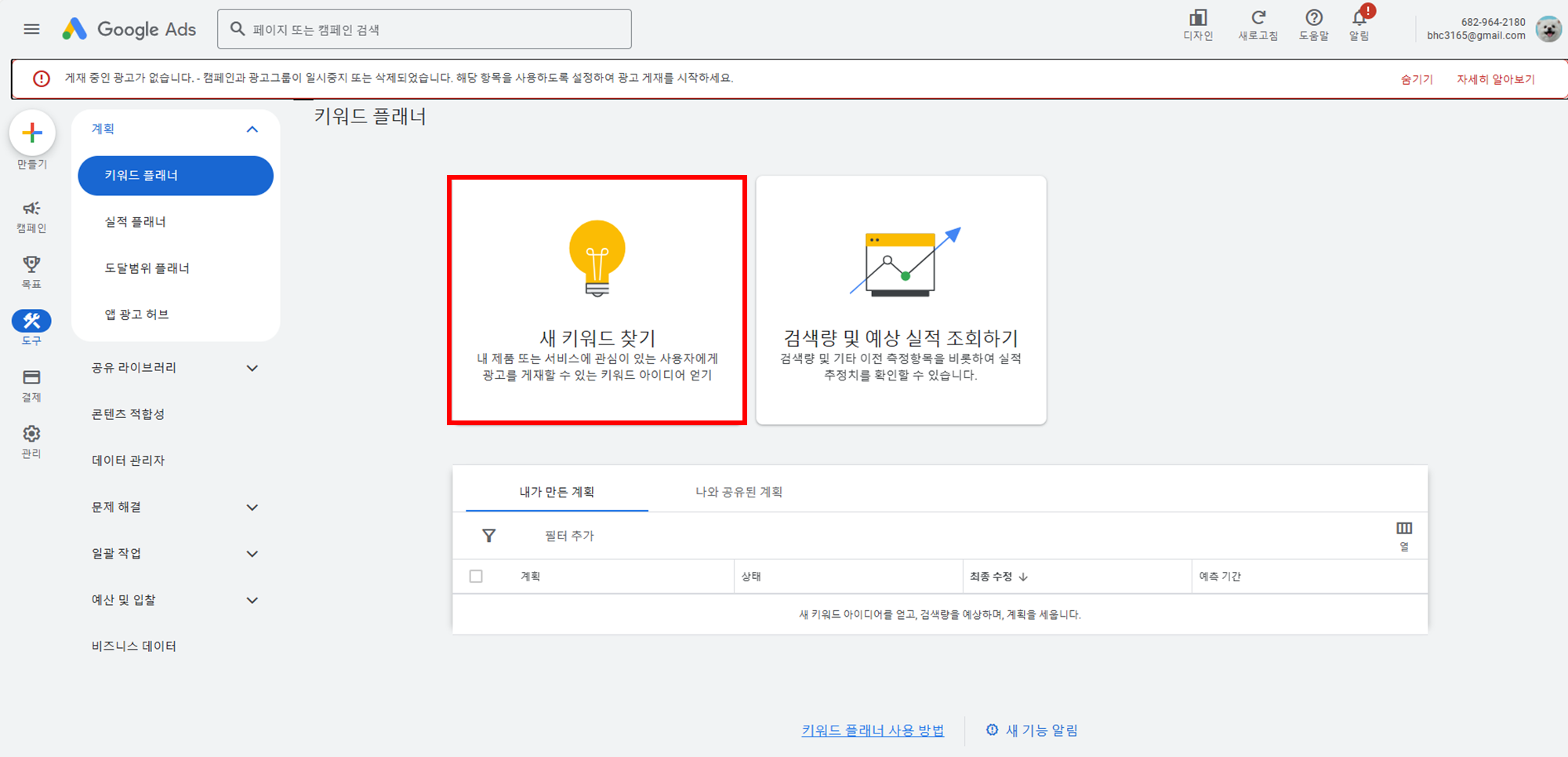
Task: Open the 새 키워드 찾기 card
Action: click(596, 300)
